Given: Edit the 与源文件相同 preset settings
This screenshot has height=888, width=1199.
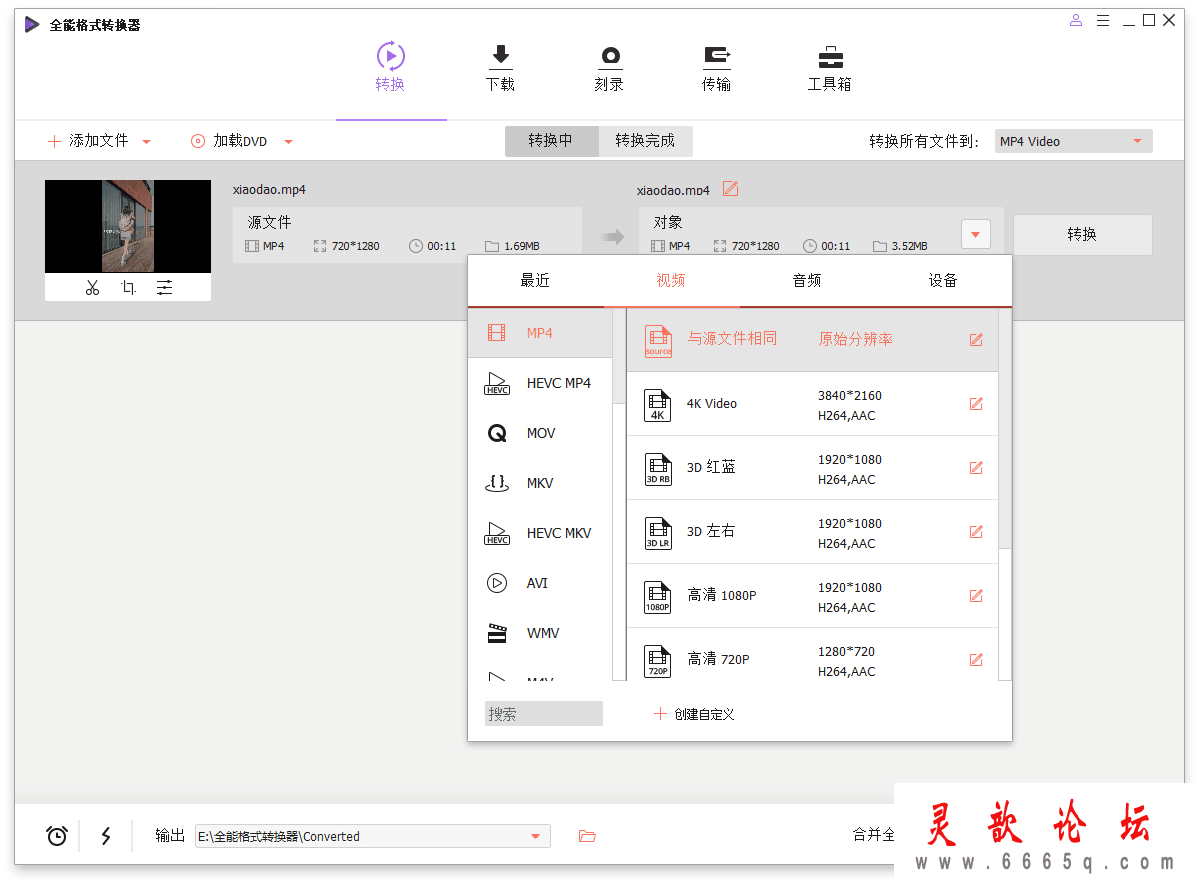Looking at the screenshot, I should point(976,340).
